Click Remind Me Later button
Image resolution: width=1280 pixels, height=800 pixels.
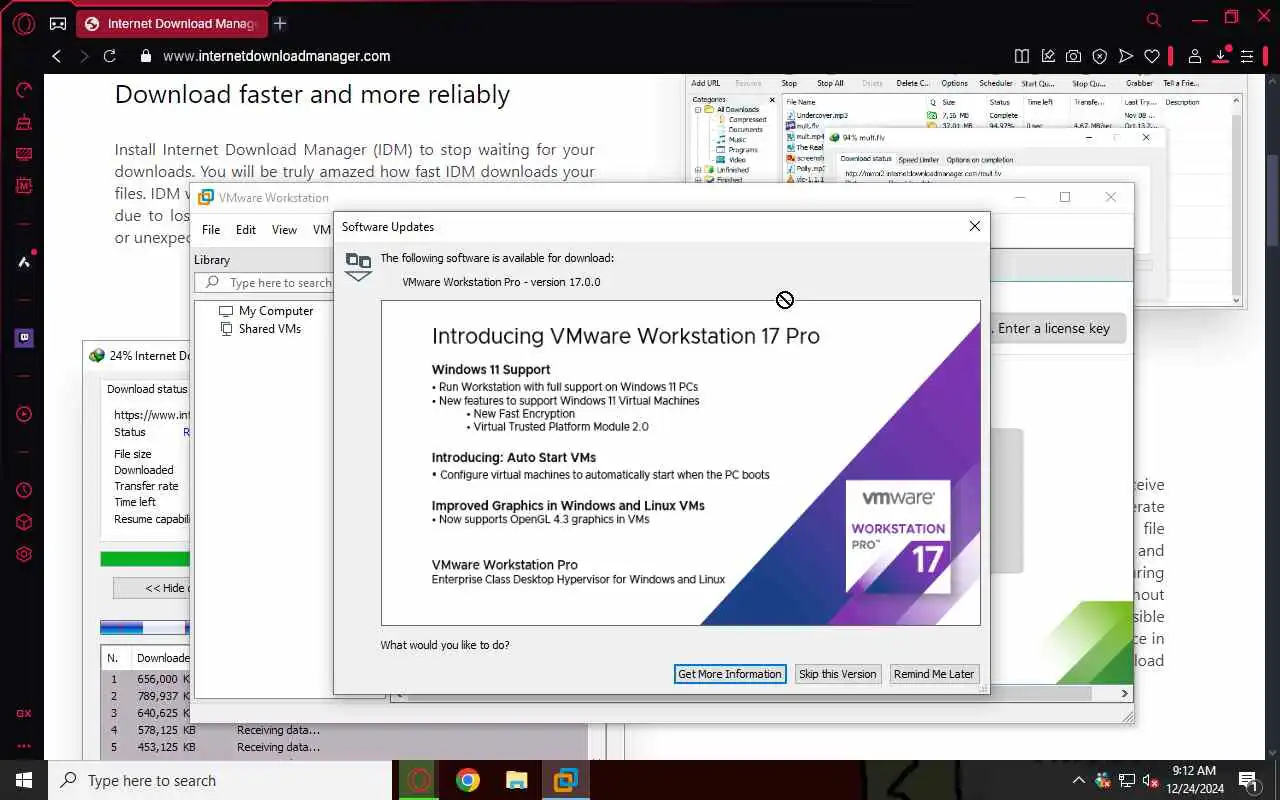[x=934, y=674]
